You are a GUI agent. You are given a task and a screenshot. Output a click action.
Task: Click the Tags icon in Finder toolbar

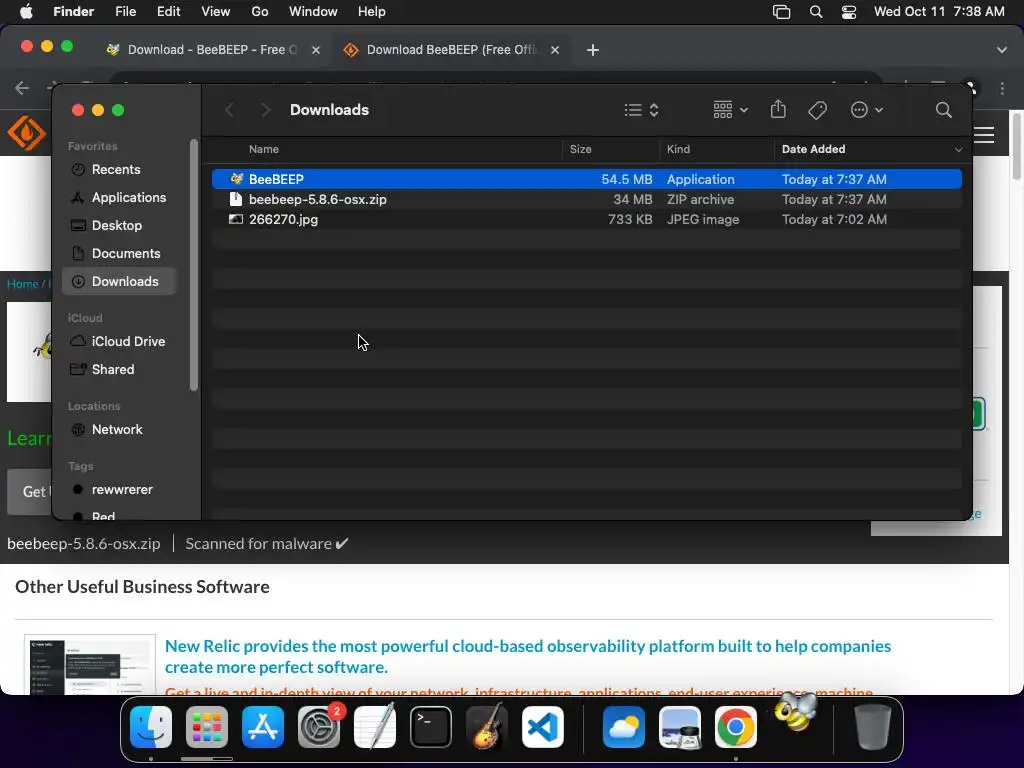[817, 110]
